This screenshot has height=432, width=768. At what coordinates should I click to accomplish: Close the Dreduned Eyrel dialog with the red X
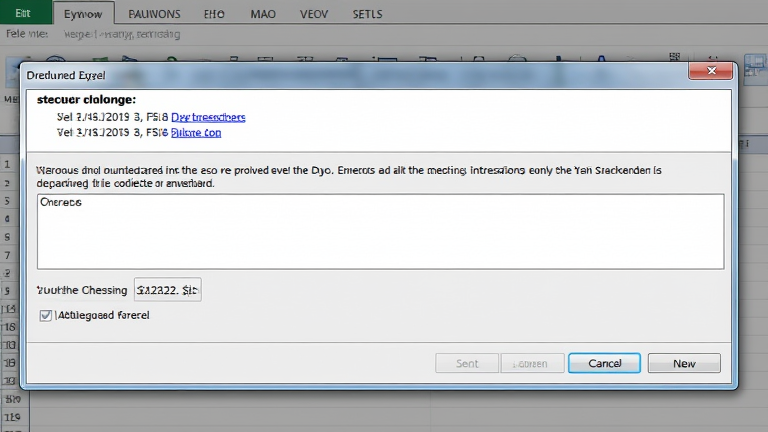tap(711, 71)
